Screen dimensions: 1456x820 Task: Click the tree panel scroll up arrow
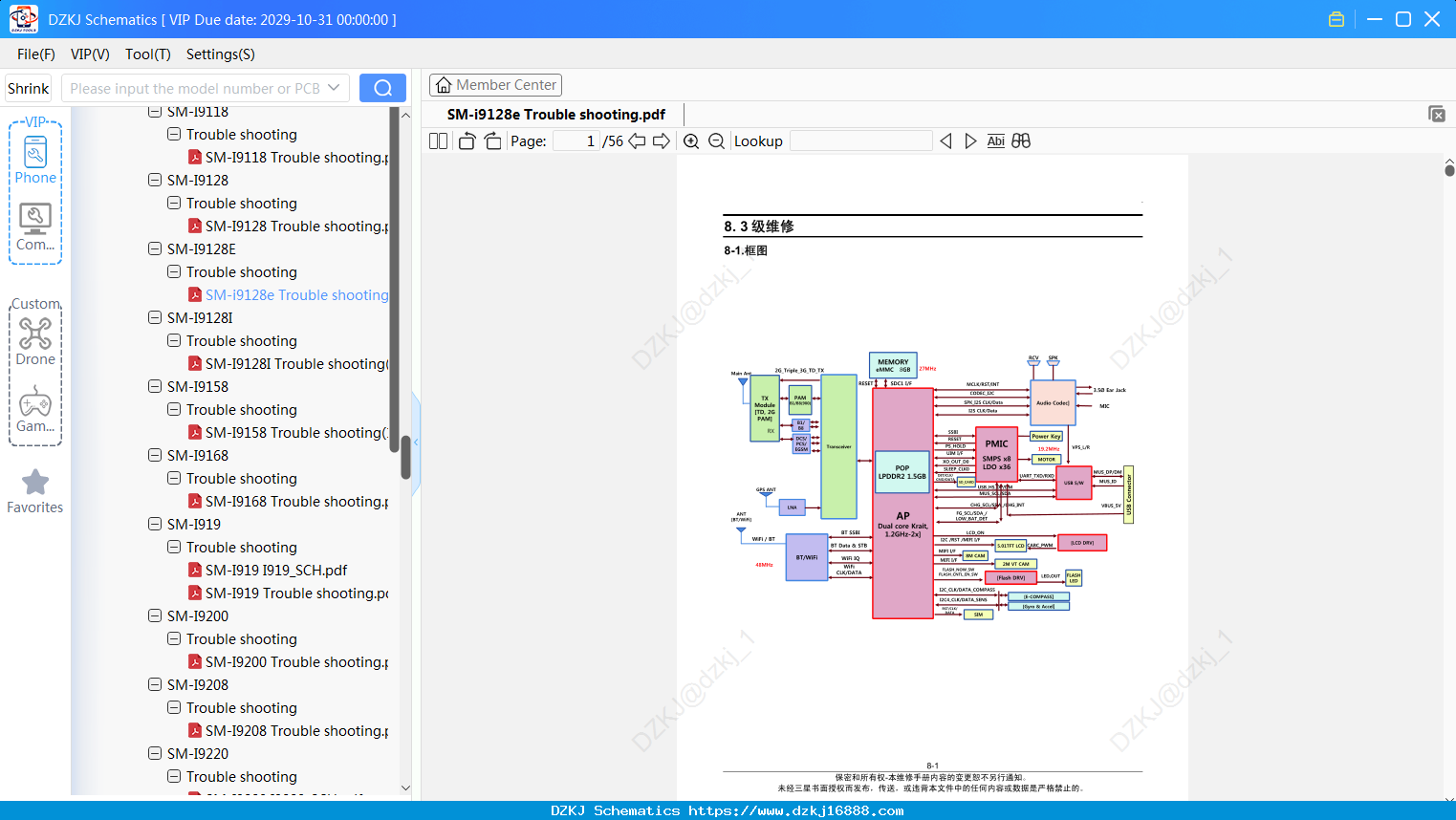coord(405,115)
